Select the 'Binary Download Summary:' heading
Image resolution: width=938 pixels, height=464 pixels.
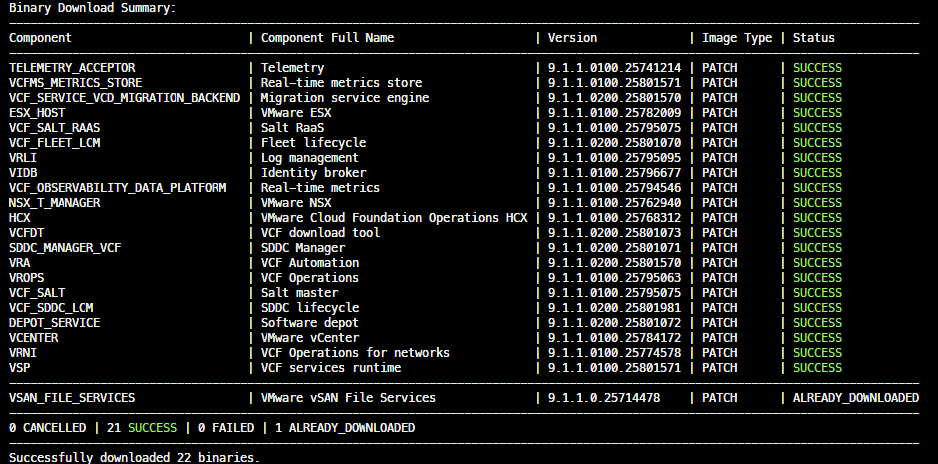(93, 8)
